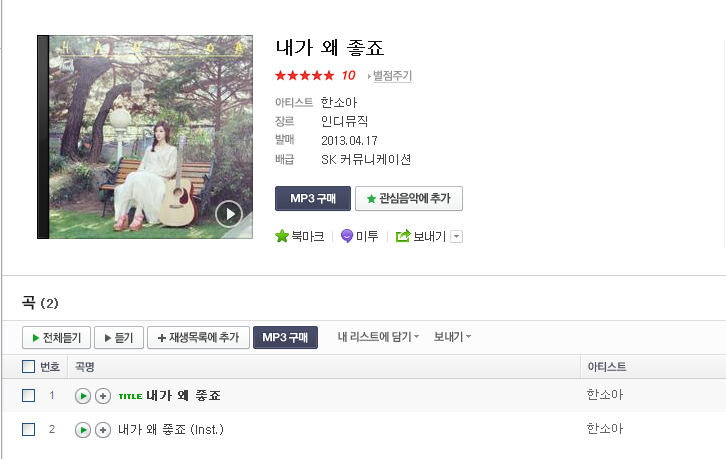This screenshot has width=726, height=459.
Task: Play track 1 내가 왜 좋죠
Action: point(83,396)
